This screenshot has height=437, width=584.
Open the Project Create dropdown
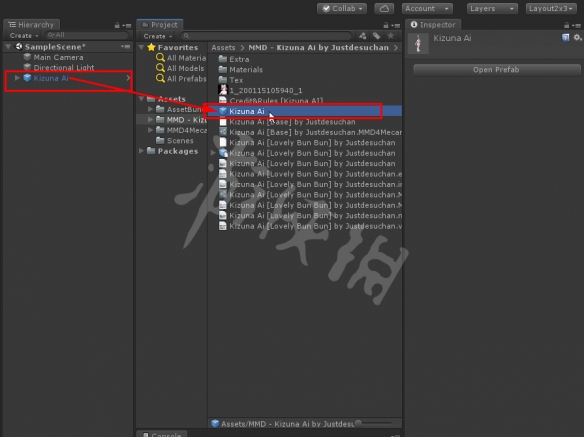pos(158,36)
